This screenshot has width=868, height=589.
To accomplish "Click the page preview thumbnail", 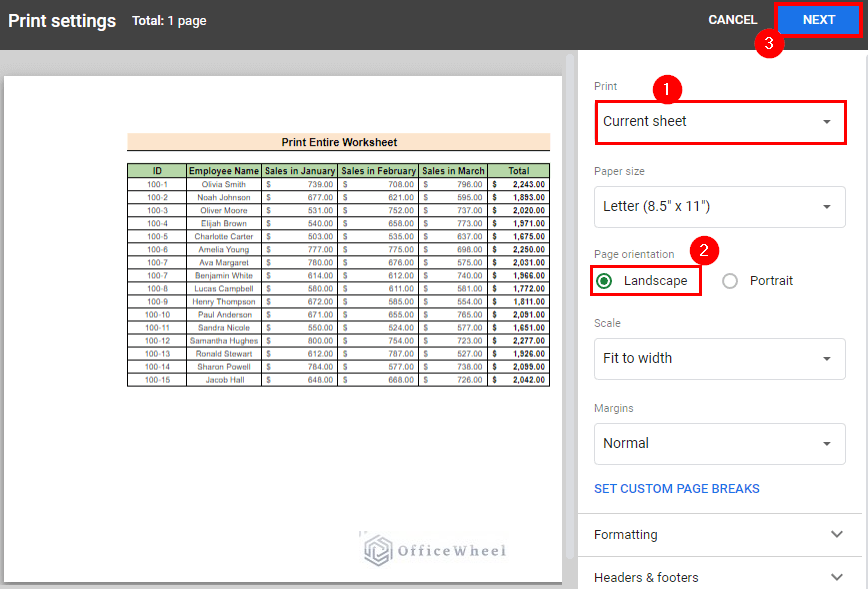I will tap(283, 320).
